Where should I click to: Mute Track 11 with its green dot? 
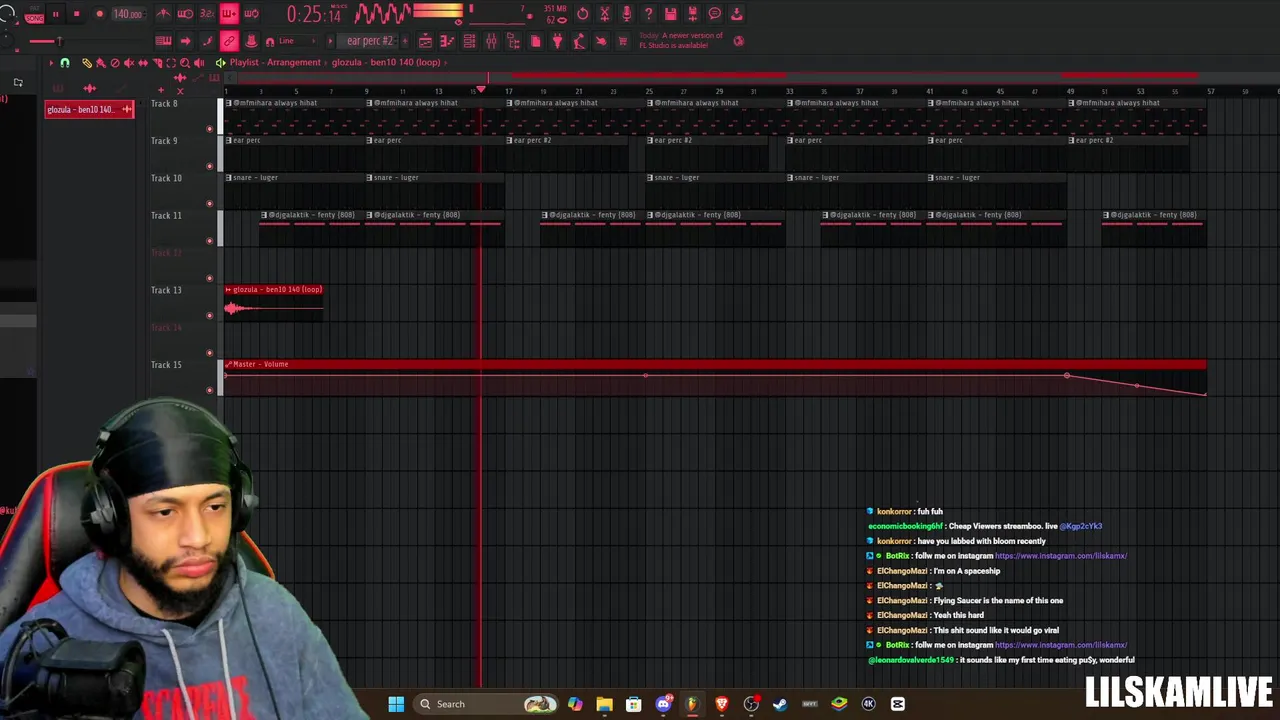click(x=209, y=241)
